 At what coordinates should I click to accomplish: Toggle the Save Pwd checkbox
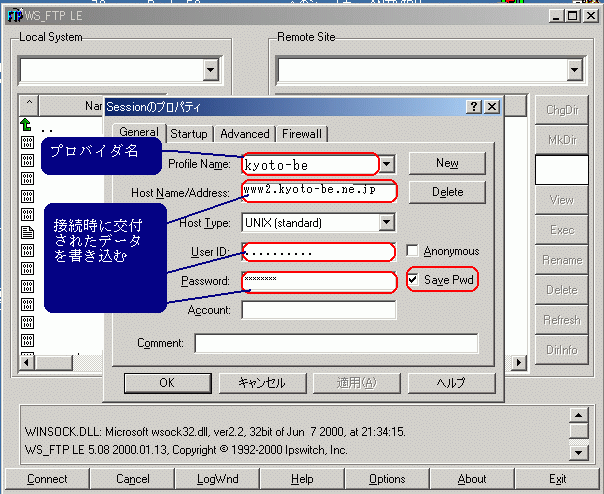[413, 279]
